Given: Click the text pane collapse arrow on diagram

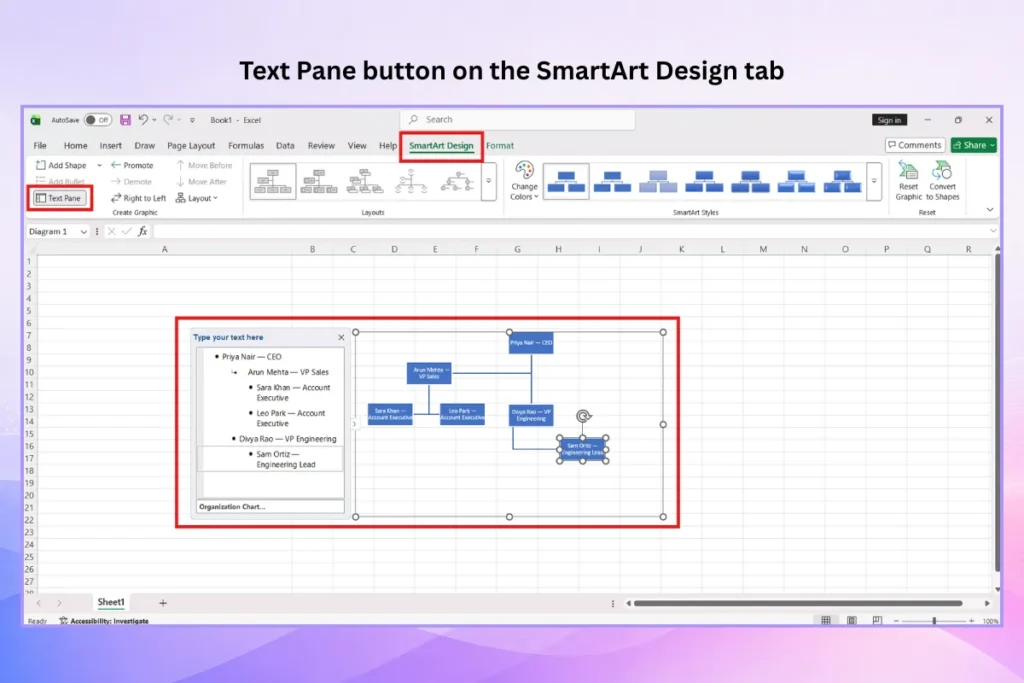Looking at the screenshot, I should (x=354, y=424).
